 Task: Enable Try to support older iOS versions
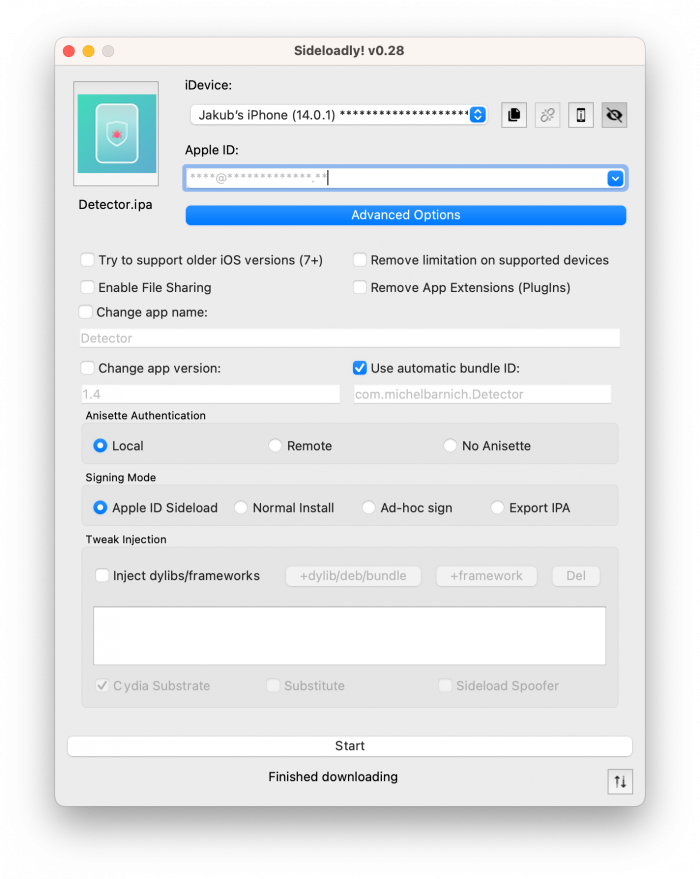point(87,260)
